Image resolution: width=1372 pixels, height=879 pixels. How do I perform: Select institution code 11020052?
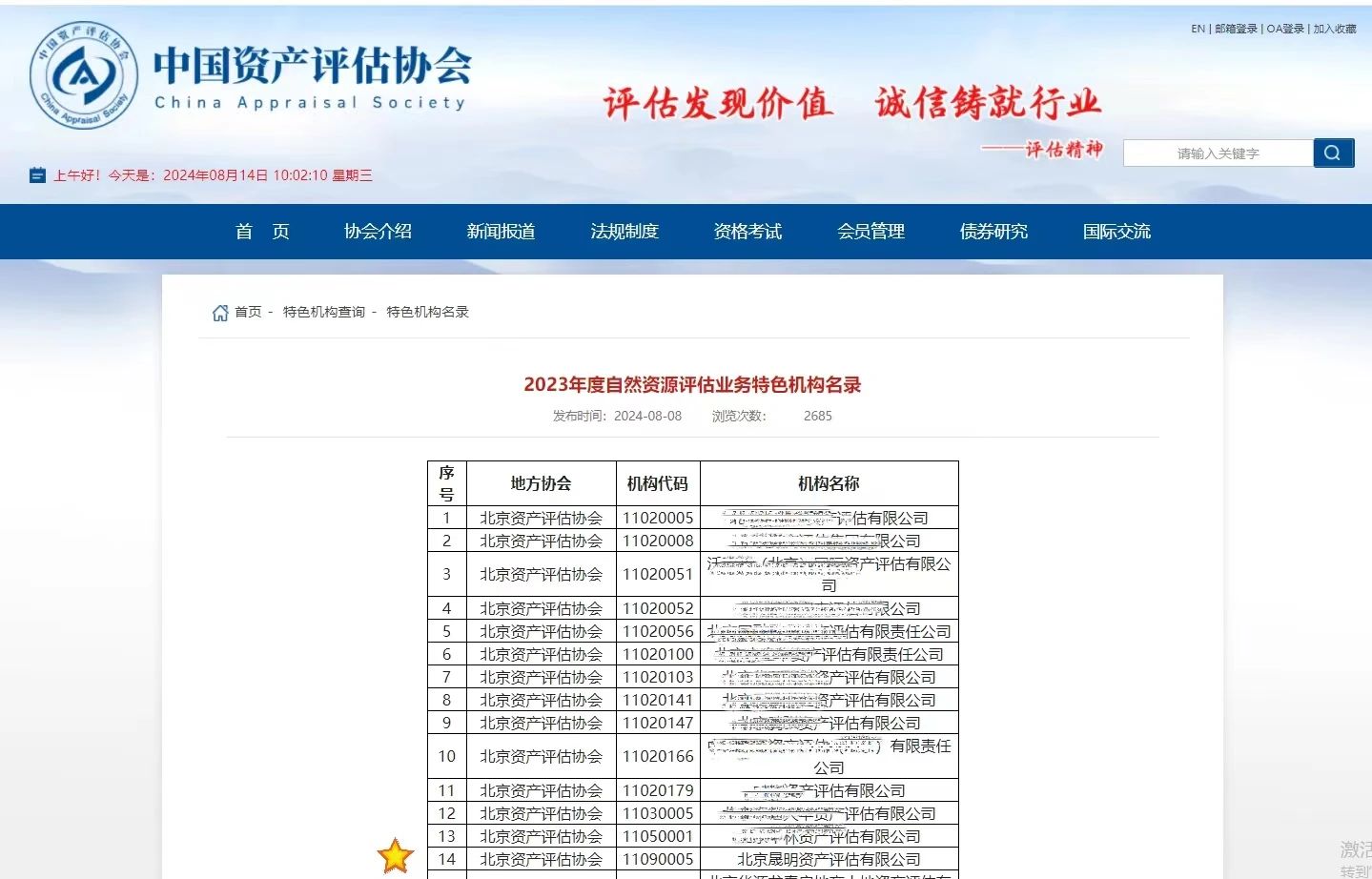coord(658,608)
